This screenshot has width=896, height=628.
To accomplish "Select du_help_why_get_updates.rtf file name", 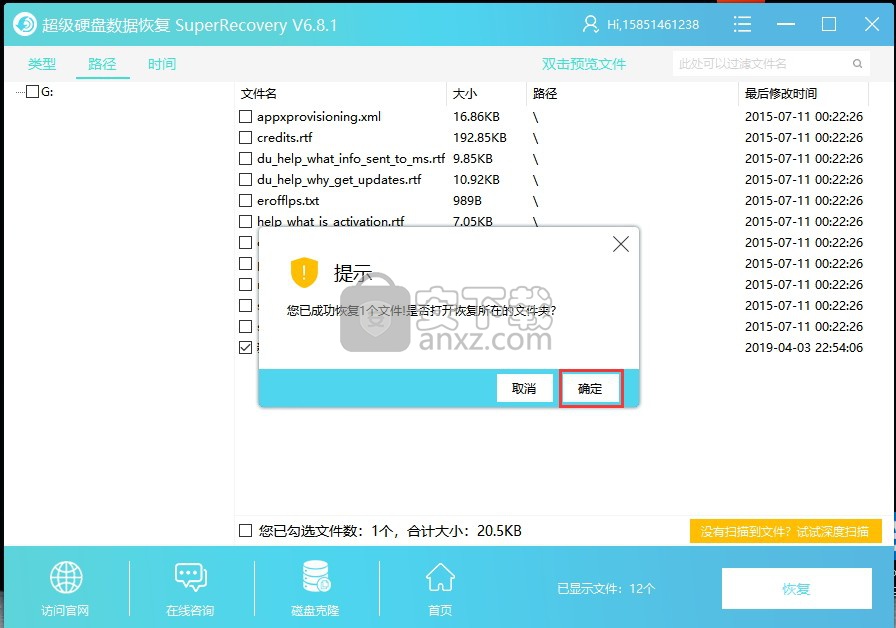I will [339, 179].
